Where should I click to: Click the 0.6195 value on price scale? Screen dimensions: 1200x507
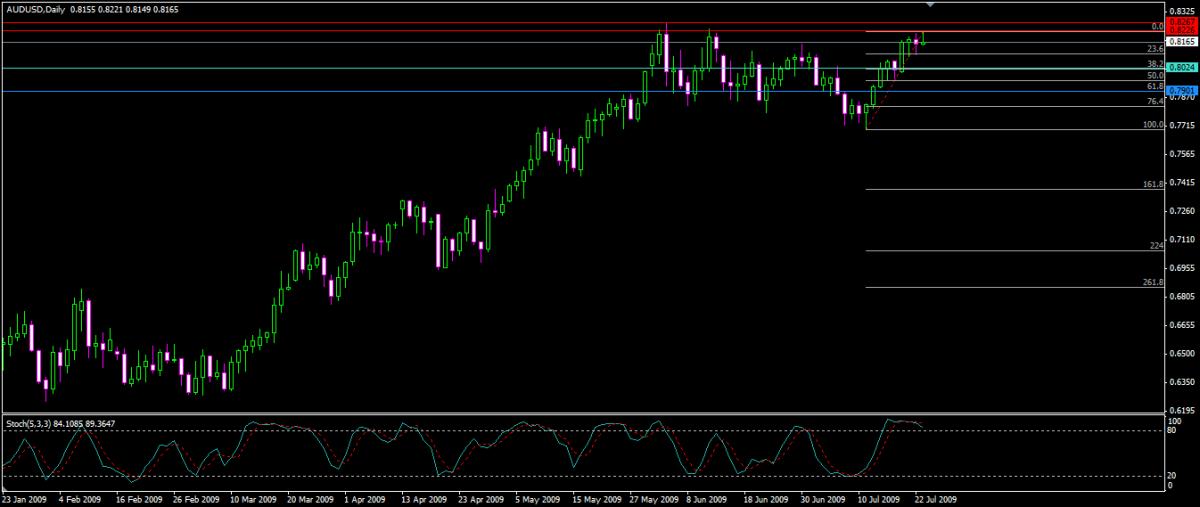point(1182,410)
